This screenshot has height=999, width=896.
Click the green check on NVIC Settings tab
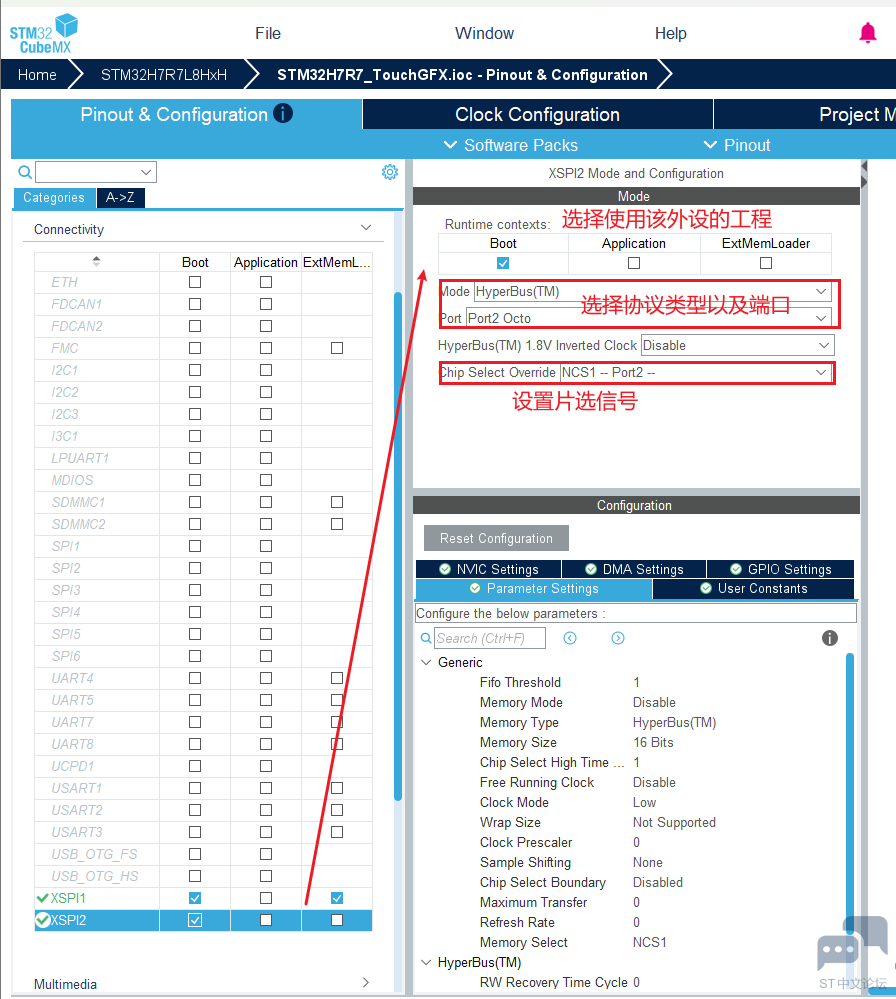click(x=445, y=569)
